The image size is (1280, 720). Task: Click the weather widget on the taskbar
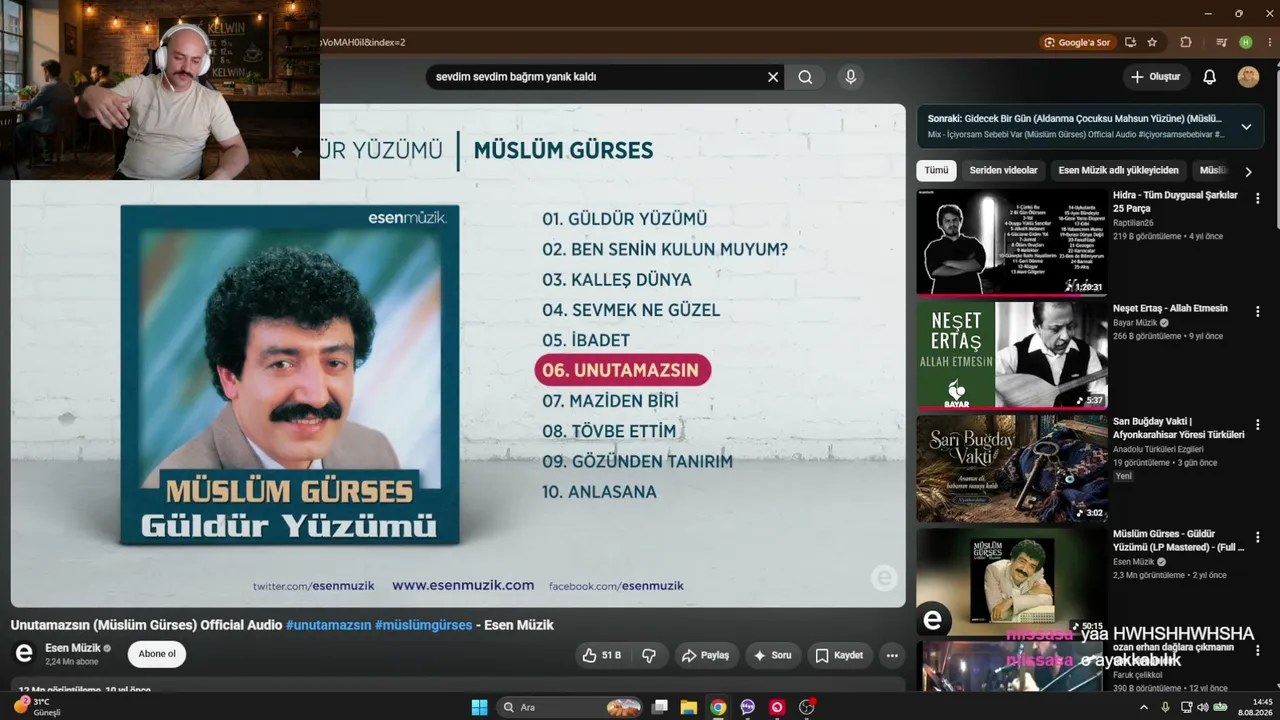(38, 707)
